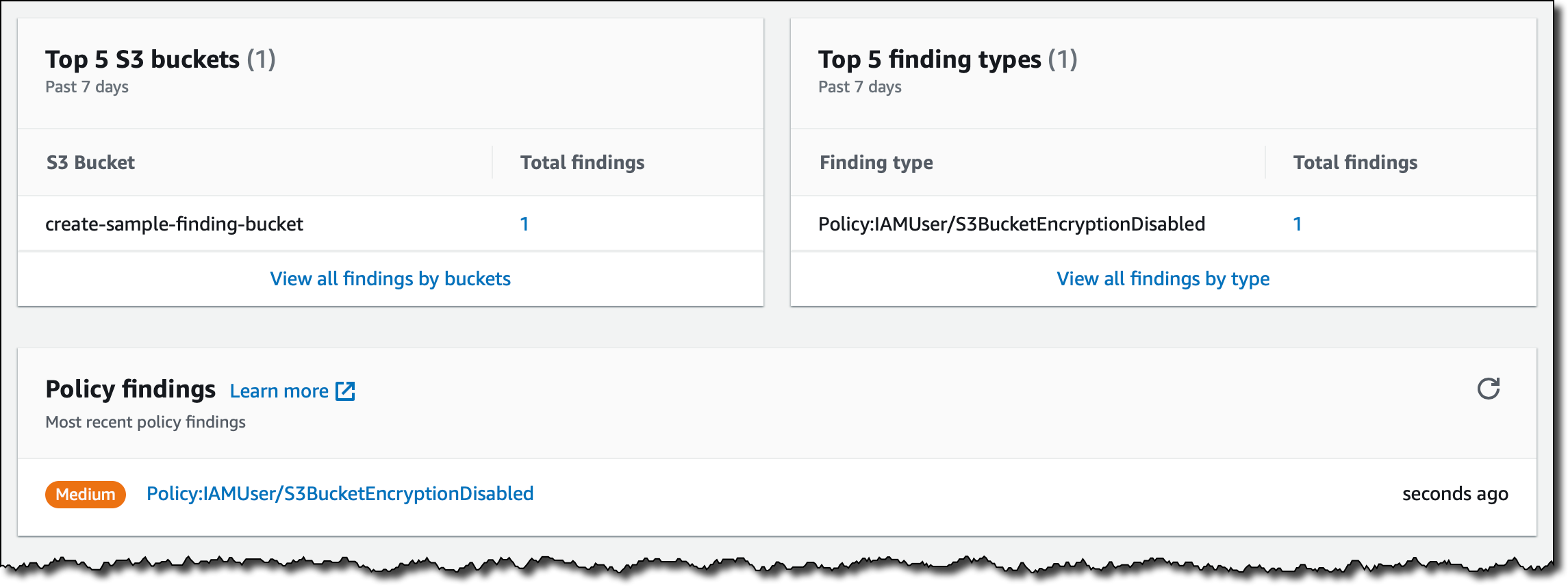View all findings by buckets

click(x=390, y=278)
